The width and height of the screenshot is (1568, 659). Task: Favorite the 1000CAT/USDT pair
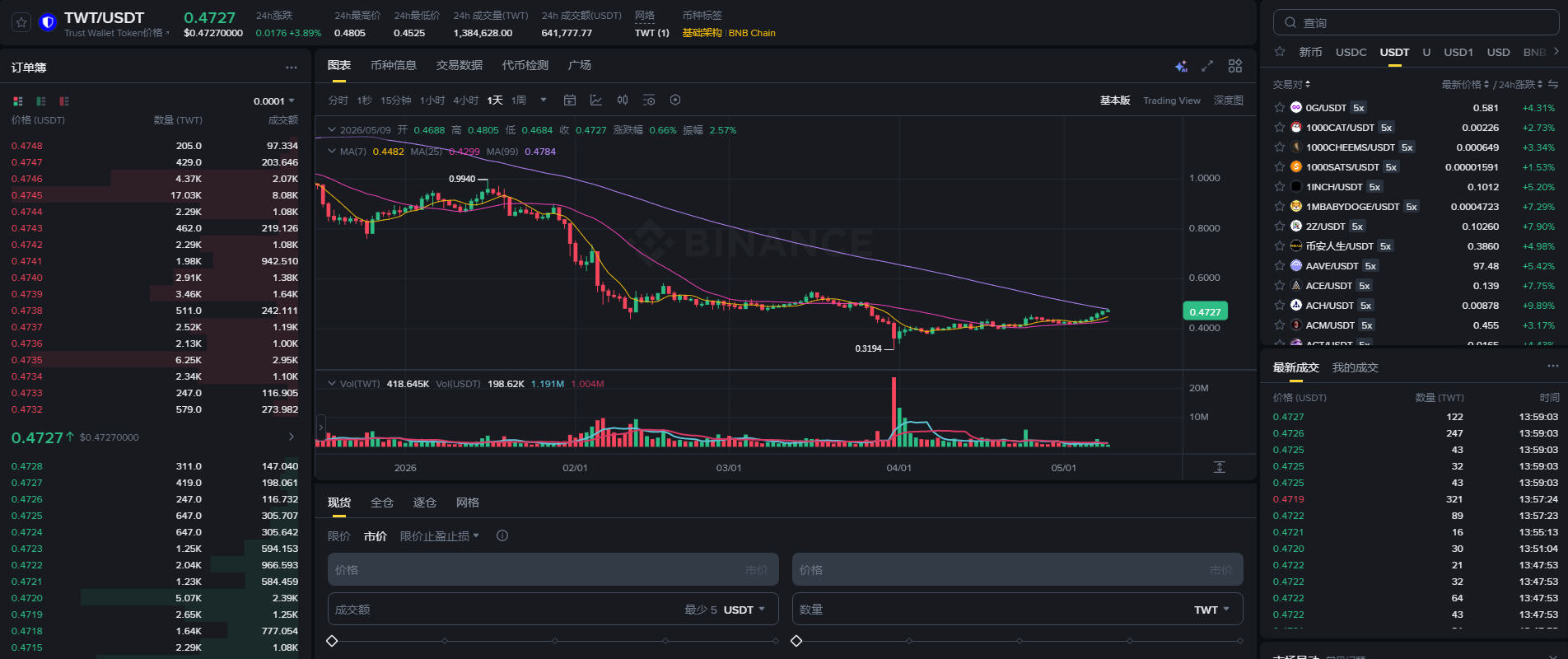(1280, 128)
